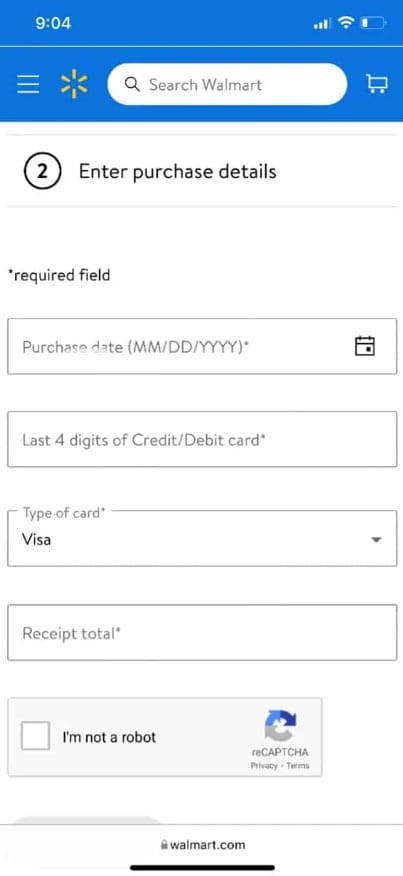Select the Visa card type field

coord(202,538)
